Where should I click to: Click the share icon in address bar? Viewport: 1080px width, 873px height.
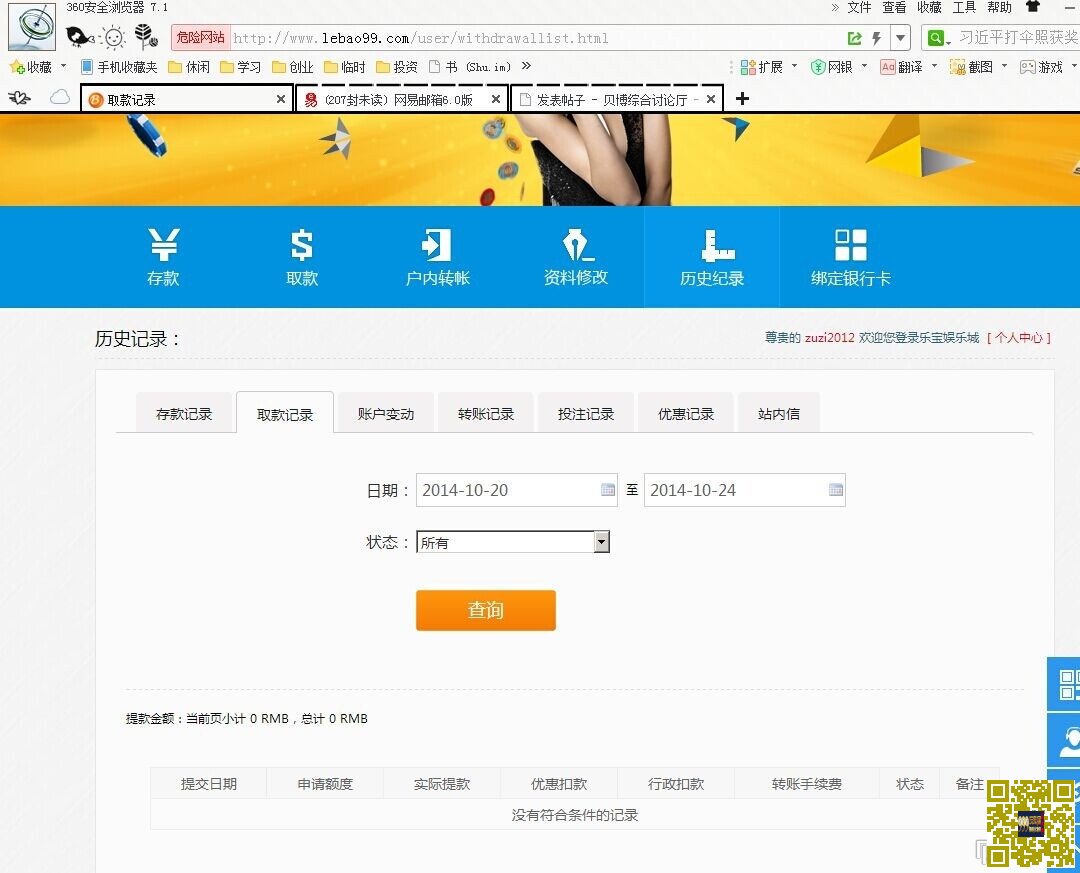tap(854, 38)
